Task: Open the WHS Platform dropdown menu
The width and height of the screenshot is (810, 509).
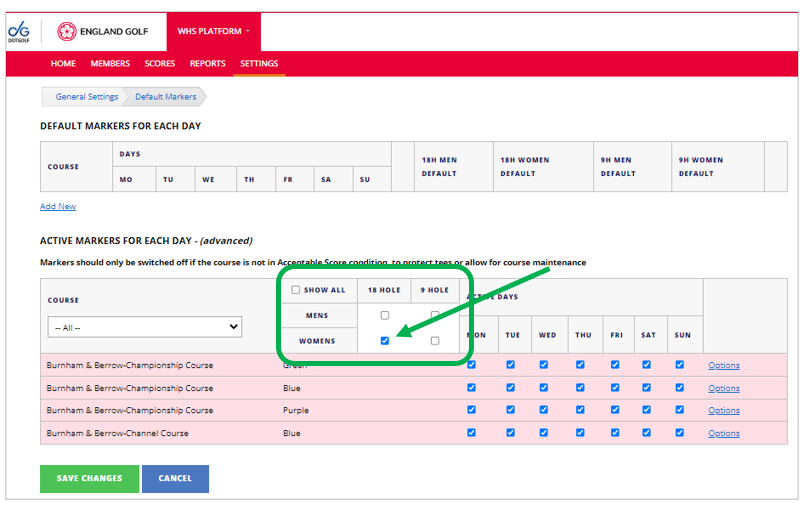Action: click(x=213, y=32)
